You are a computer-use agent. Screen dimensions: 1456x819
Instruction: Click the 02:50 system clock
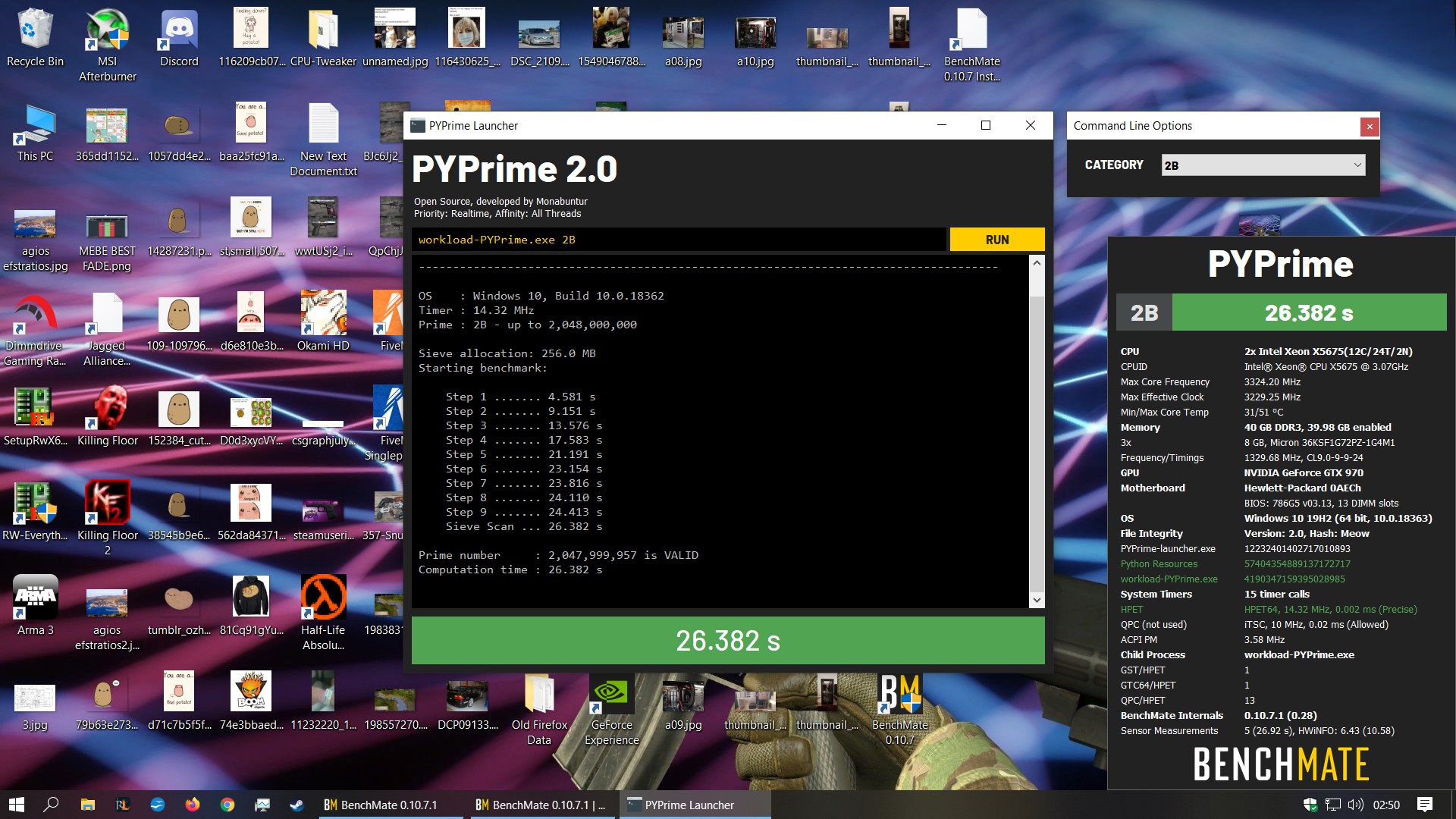1386,805
